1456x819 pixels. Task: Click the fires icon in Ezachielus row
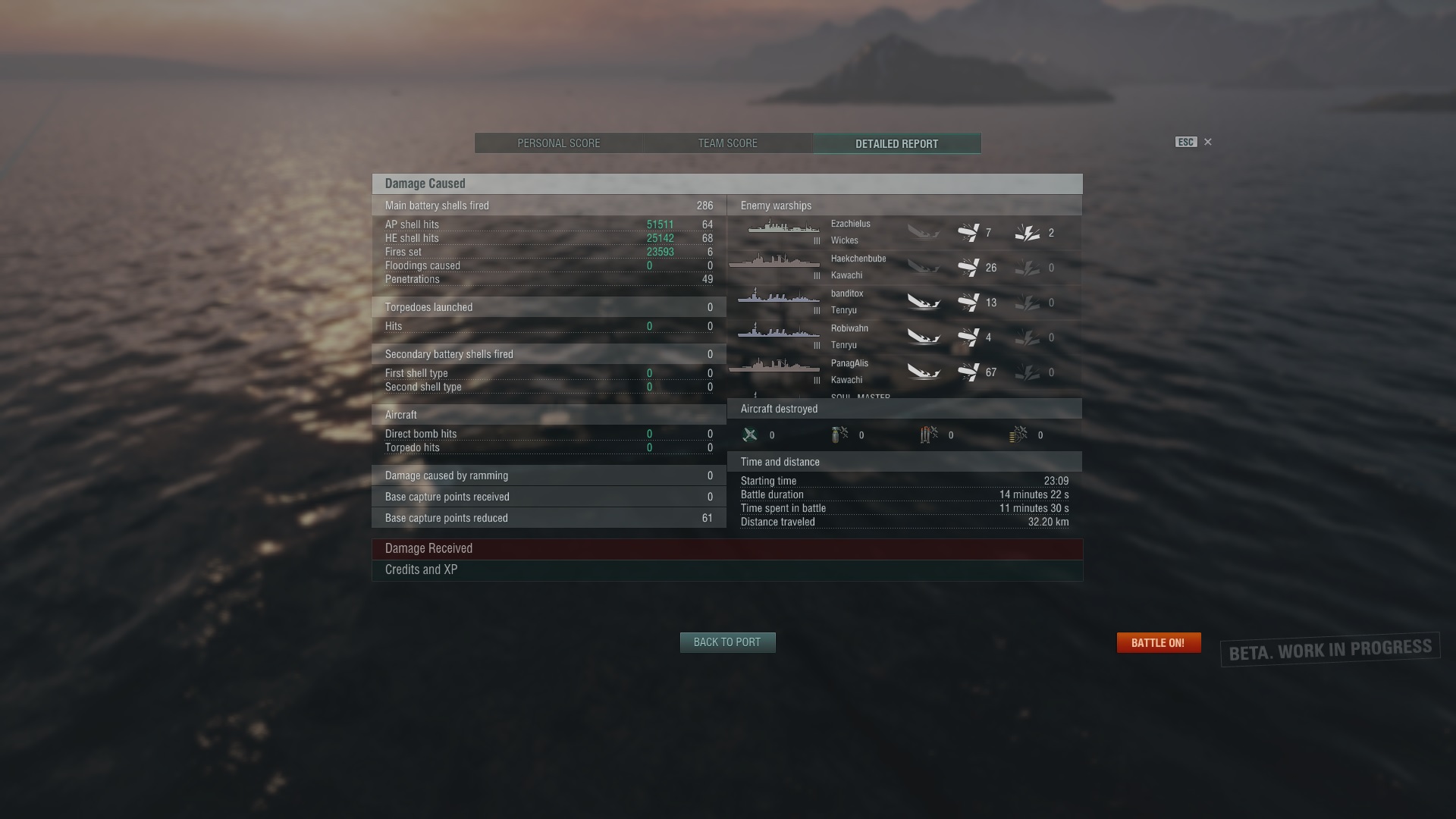(x=1028, y=233)
